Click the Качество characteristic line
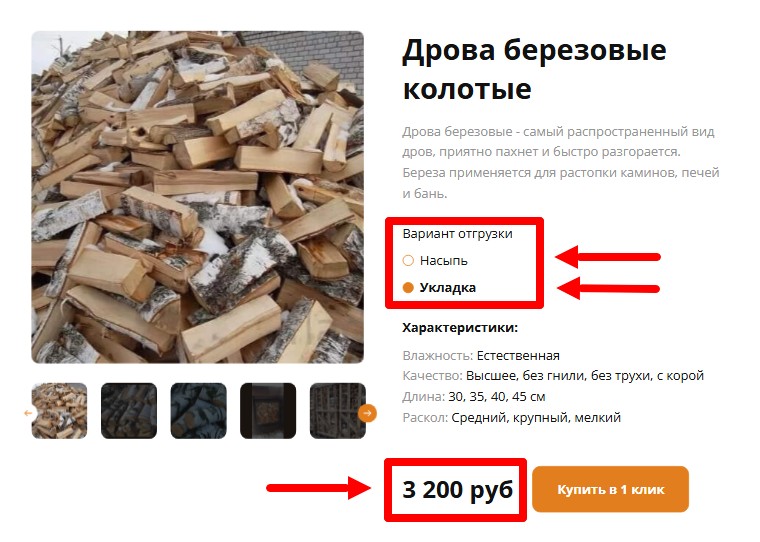 (553, 376)
